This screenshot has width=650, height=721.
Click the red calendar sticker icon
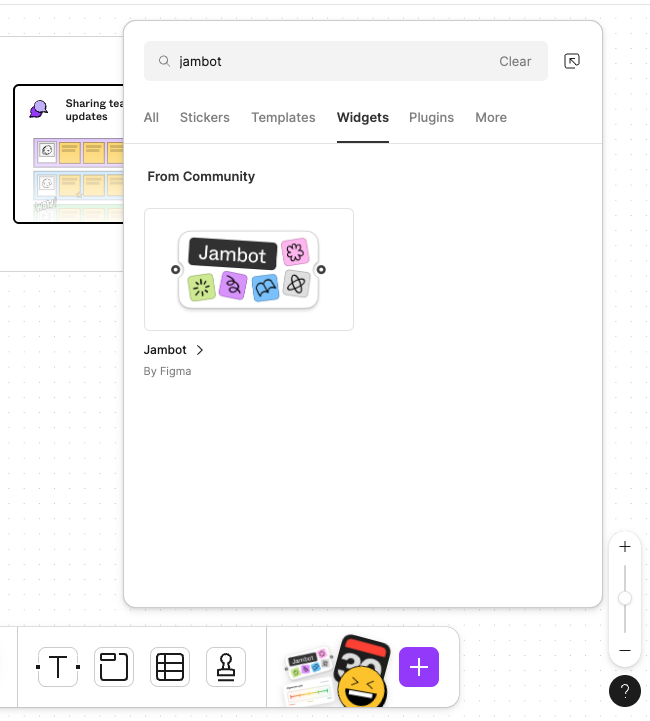point(363,653)
